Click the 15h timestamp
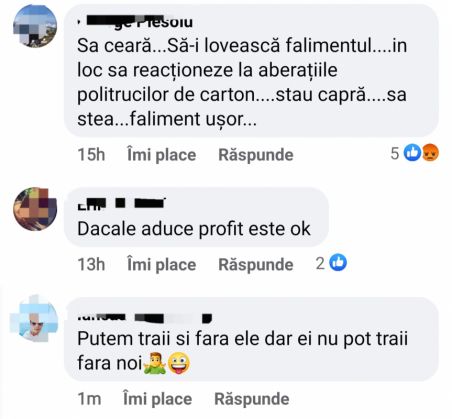Image resolution: width=452 pixels, height=419 pixels. [91, 155]
